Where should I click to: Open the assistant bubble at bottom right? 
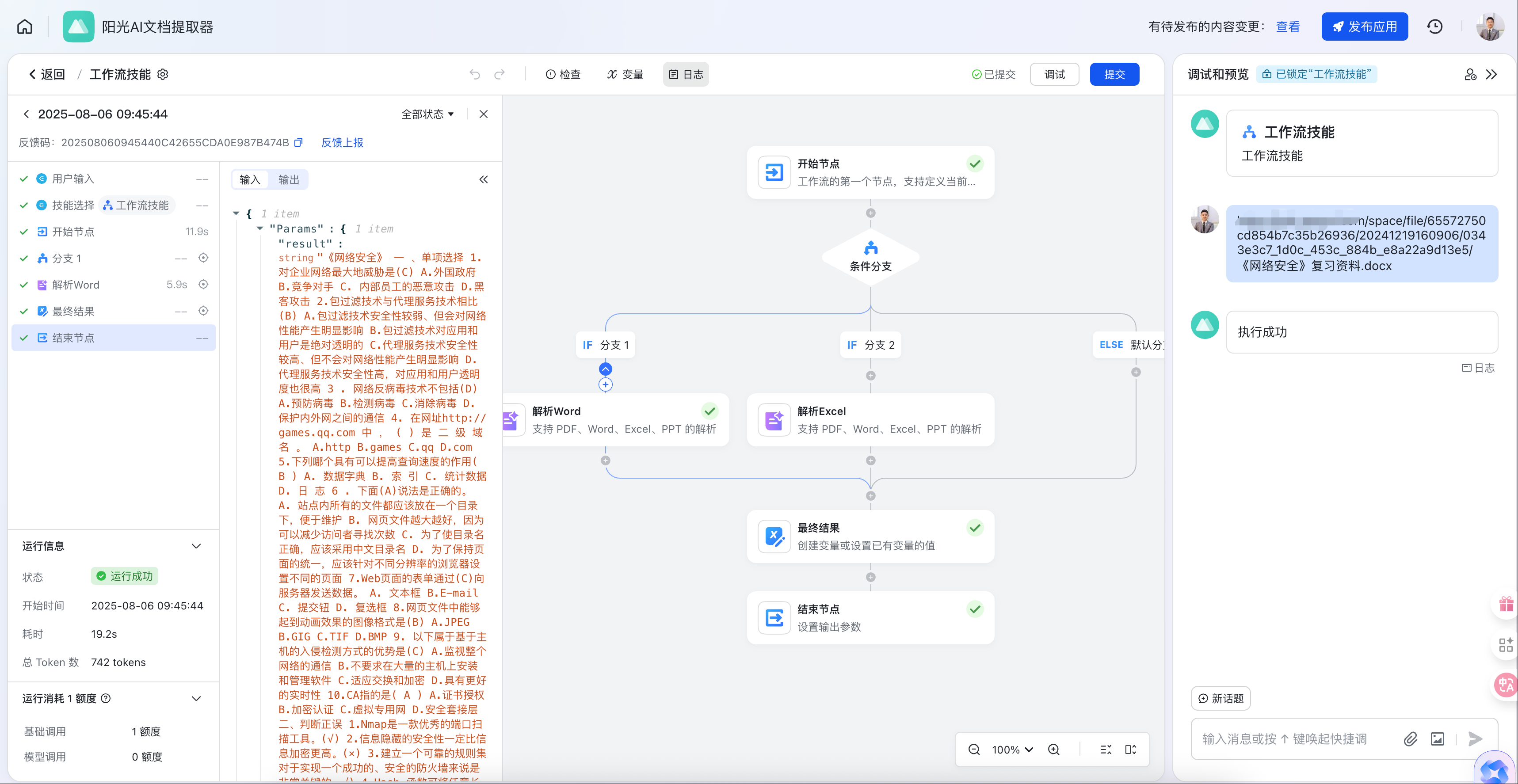[x=1495, y=769]
